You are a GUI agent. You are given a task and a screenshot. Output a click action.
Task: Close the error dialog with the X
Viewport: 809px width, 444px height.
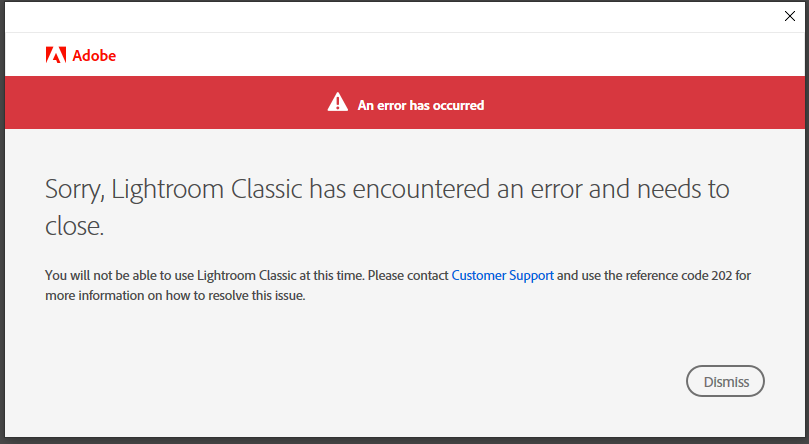[x=789, y=16]
